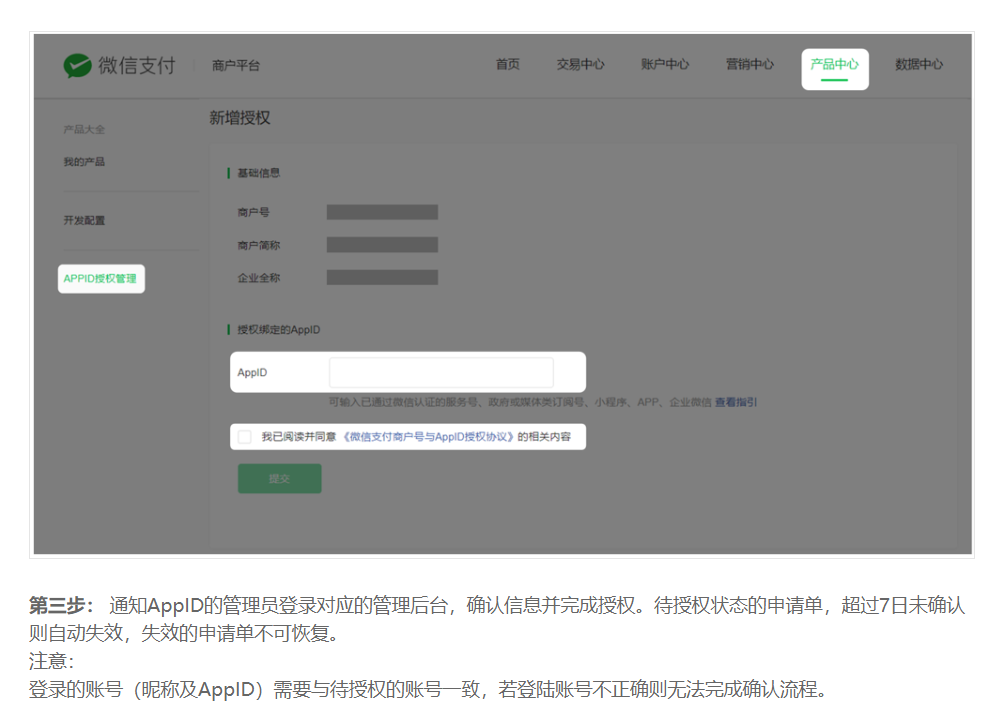
Task: Open 开发配置 in sidebar
Action: point(84,220)
